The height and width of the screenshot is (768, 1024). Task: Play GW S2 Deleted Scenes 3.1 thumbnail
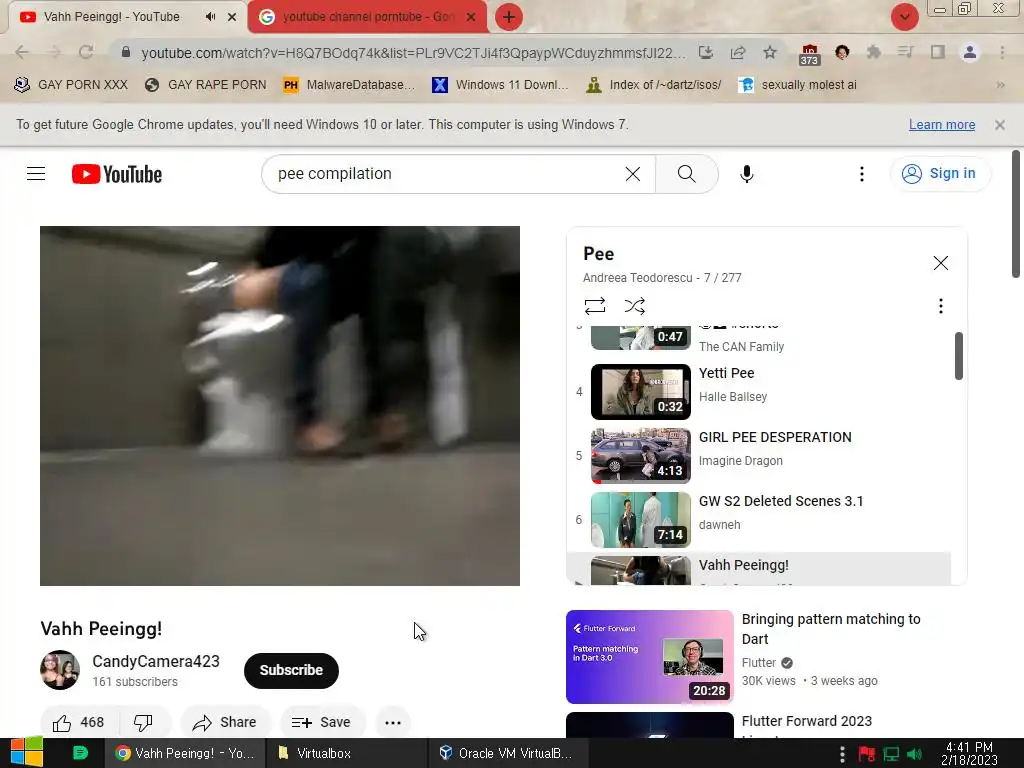(x=641, y=519)
